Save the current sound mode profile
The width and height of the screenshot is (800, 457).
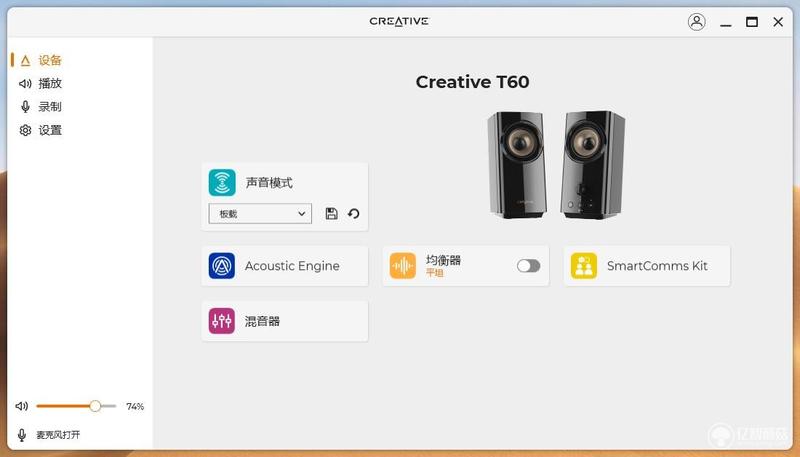coord(332,214)
